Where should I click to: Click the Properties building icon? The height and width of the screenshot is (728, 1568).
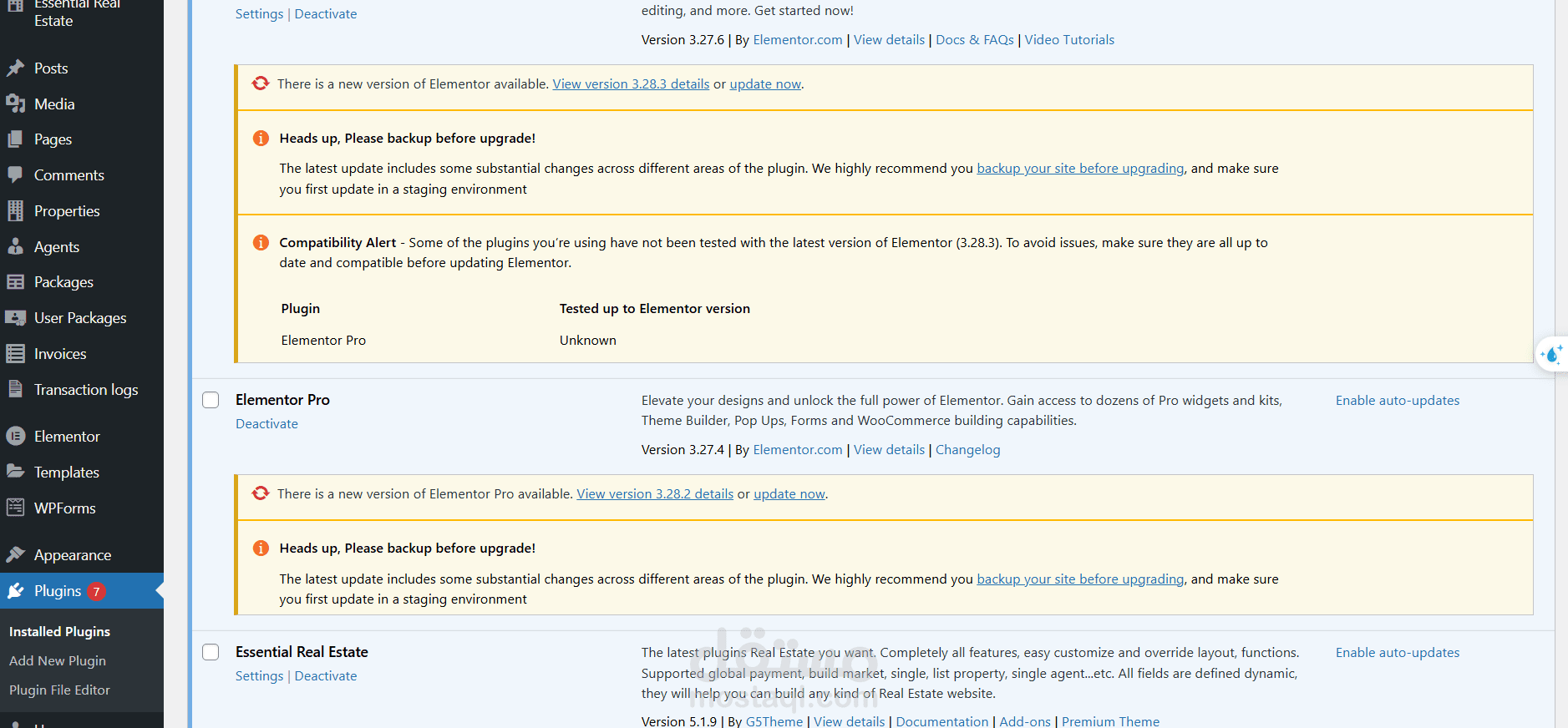pos(15,211)
